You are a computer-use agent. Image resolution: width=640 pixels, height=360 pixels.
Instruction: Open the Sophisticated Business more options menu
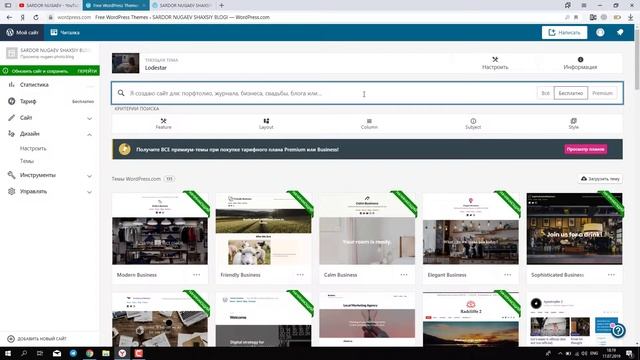[x=611, y=275]
